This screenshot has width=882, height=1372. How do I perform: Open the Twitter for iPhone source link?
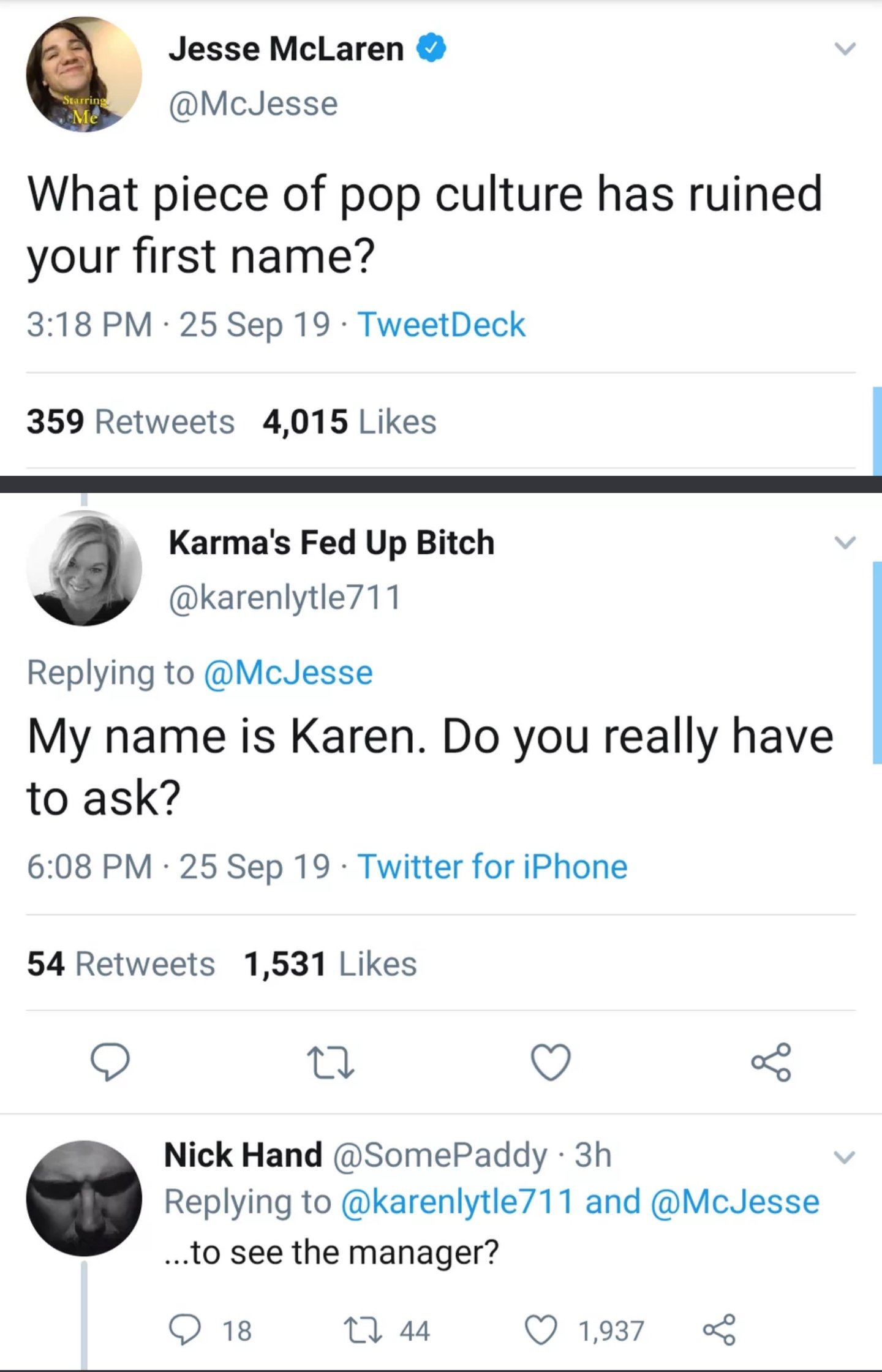click(492, 867)
